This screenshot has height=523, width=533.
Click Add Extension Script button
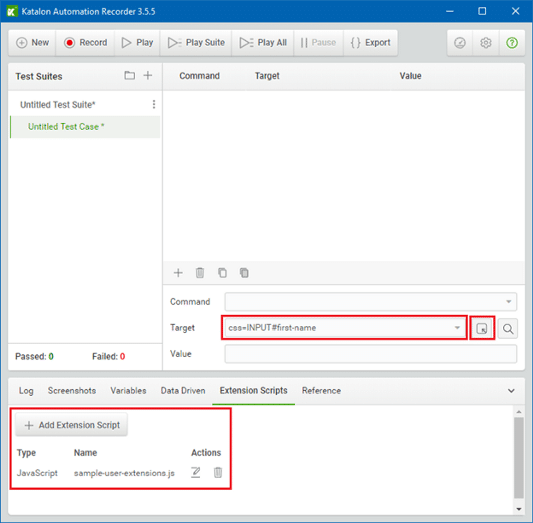[x=72, y=425]
